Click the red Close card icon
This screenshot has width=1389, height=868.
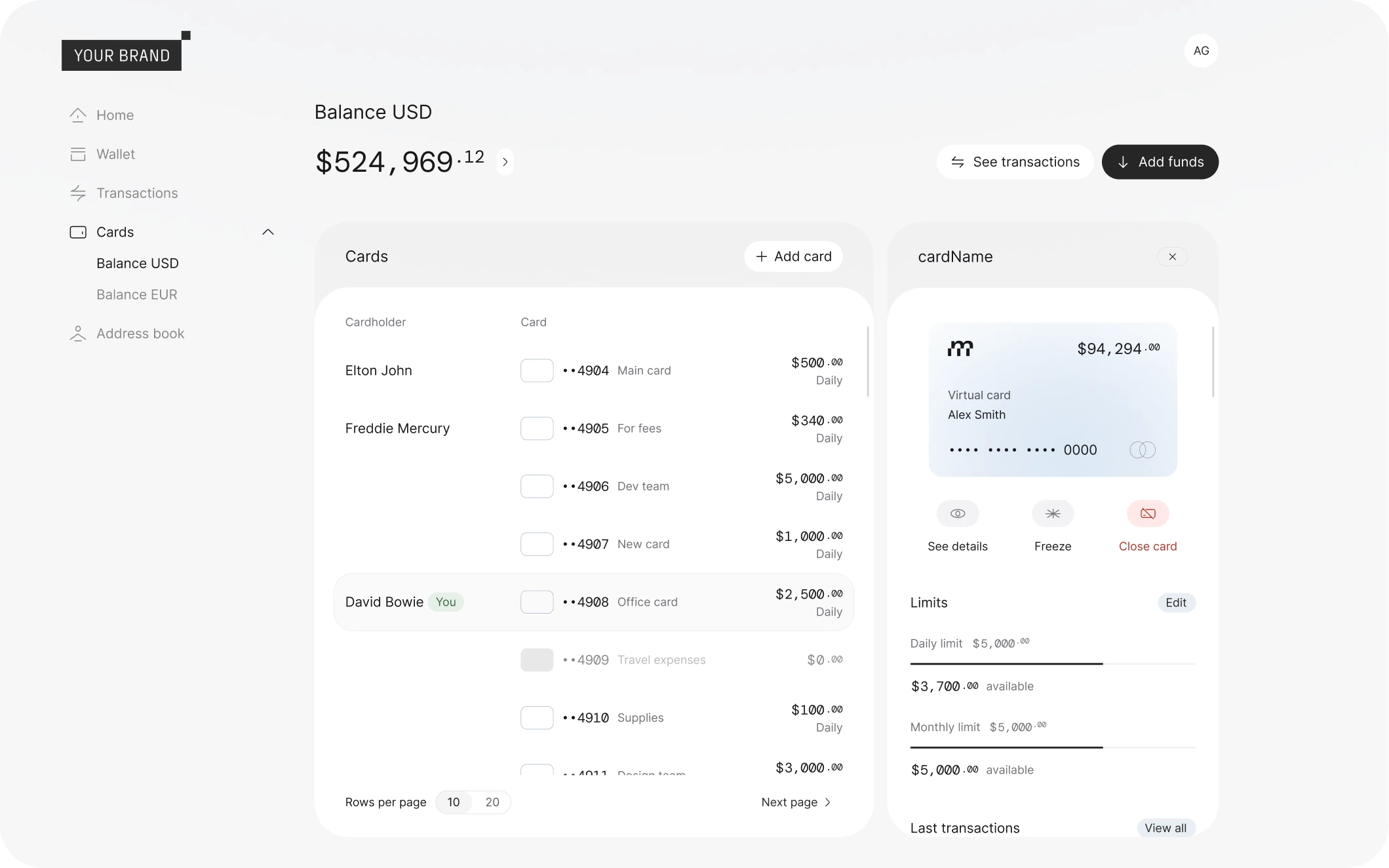(1147, 513)
